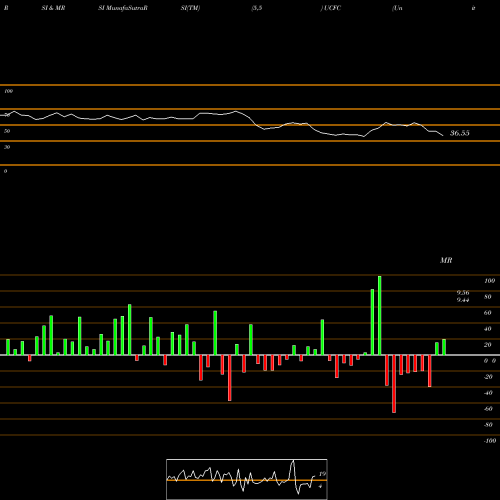Click the 'SI(TM)' header label
Viewport: 500px width, 500px height.
[190, 8]
